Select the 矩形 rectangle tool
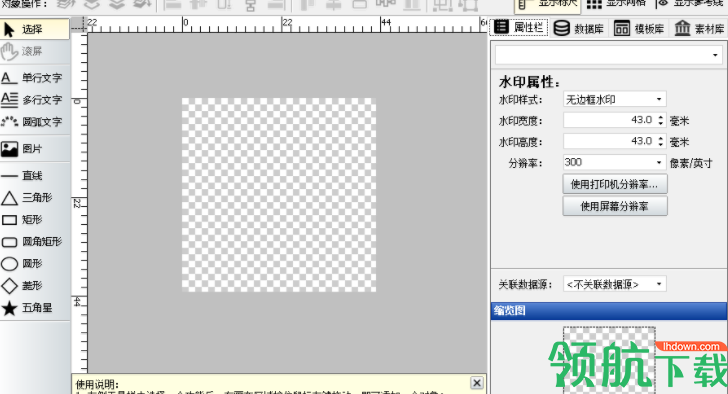Screen dimensions: 728x394 34,220
